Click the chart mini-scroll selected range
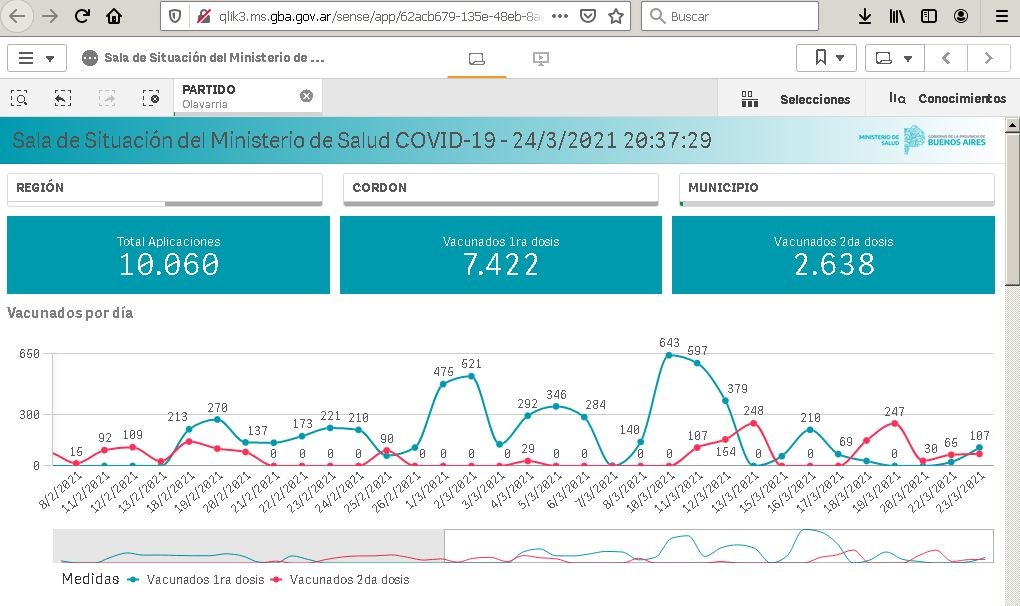 click(x=719, y=546)
